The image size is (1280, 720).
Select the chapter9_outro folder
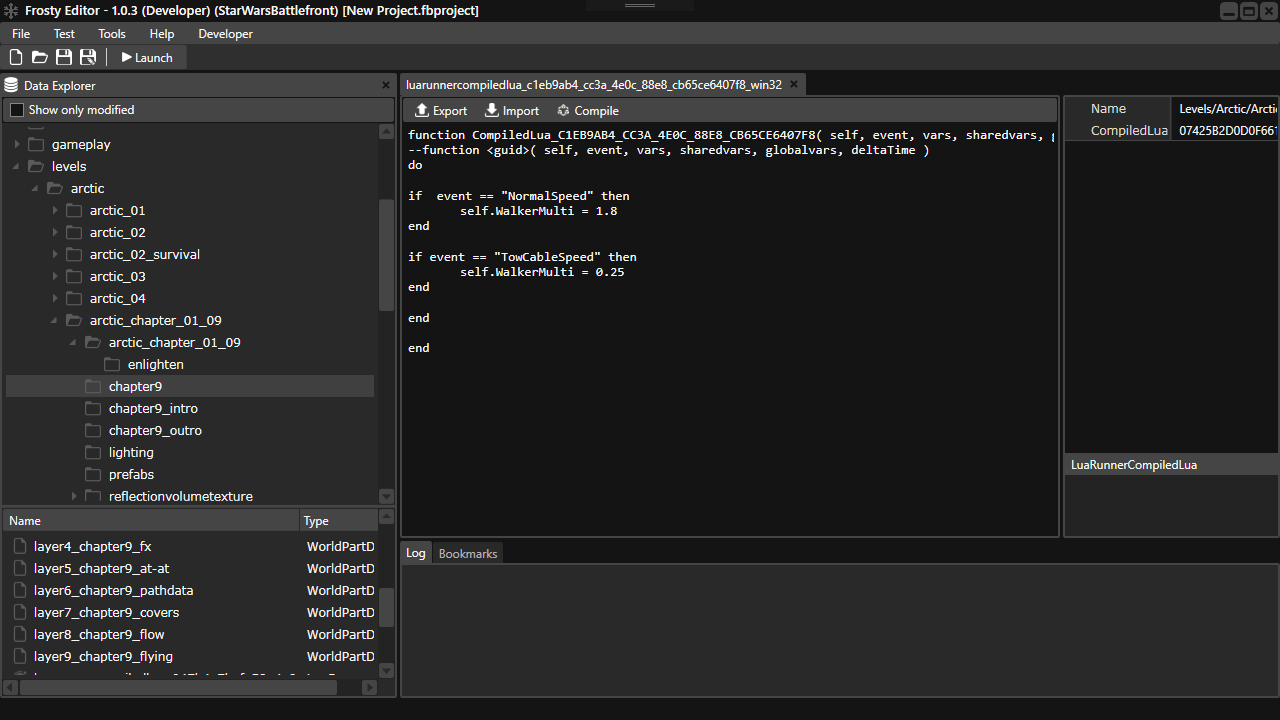pos(155,431)
